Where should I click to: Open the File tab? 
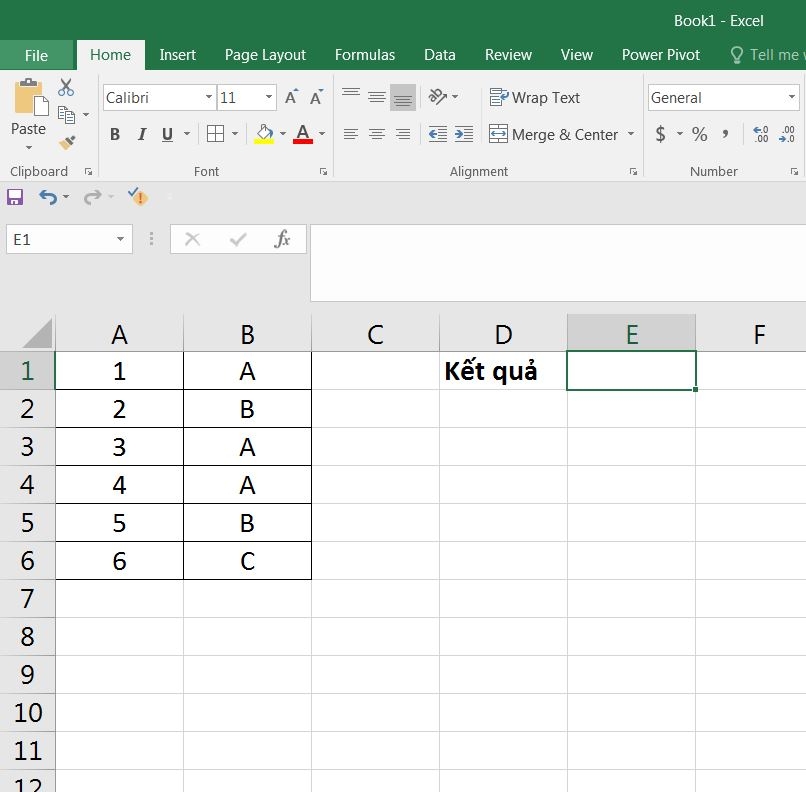tap(36, 55)
